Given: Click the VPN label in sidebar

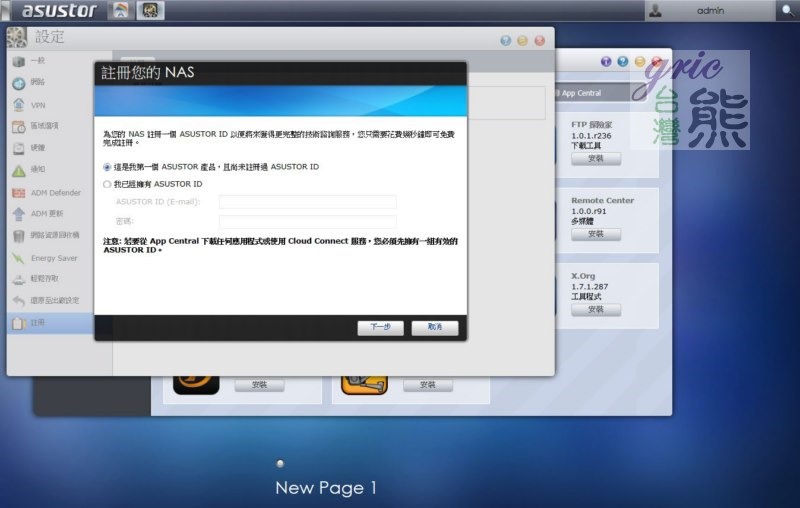Looking at the screenshot, I should (x=38, y=106).
